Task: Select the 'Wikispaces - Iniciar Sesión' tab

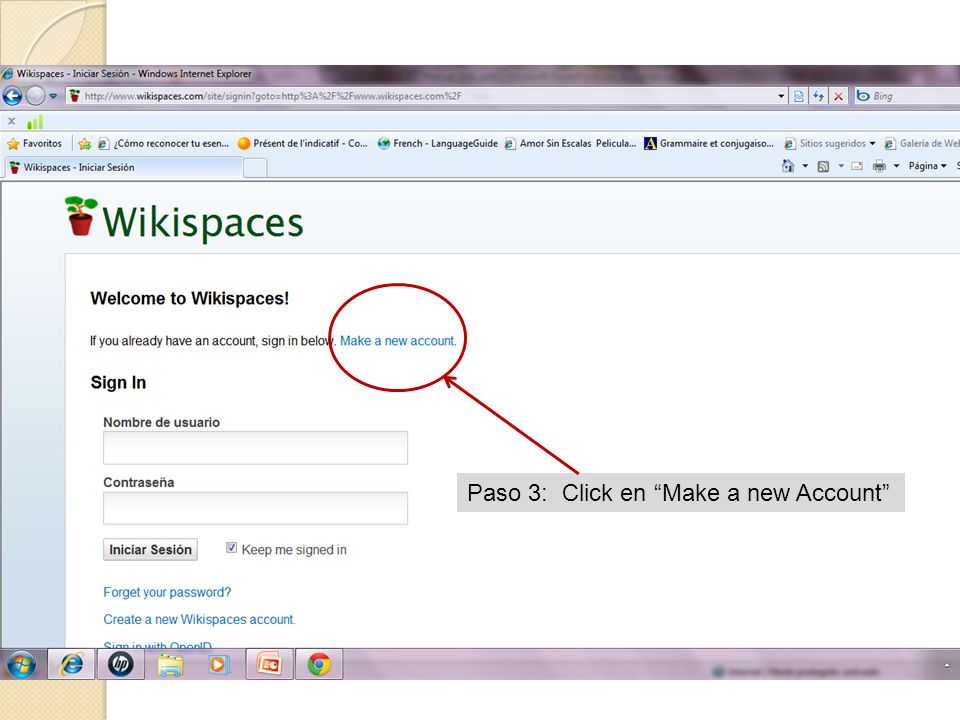Action: pyautogui.click(x=124, y=167)
